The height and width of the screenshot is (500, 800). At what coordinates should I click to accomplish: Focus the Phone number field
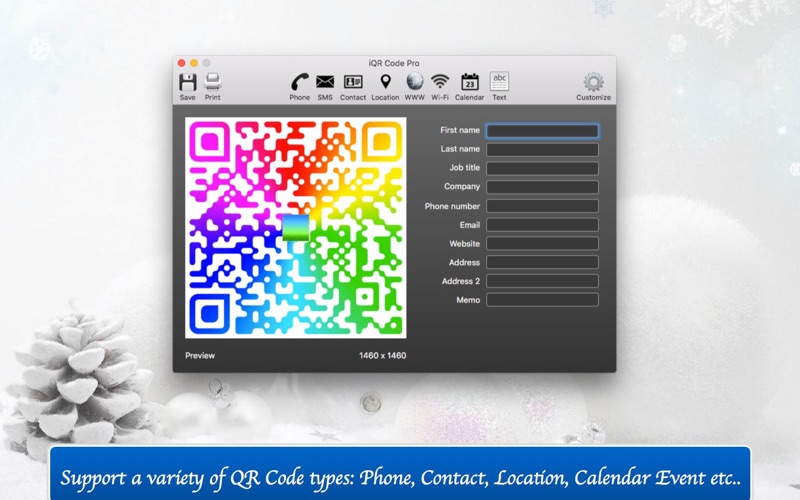point(542,206)
